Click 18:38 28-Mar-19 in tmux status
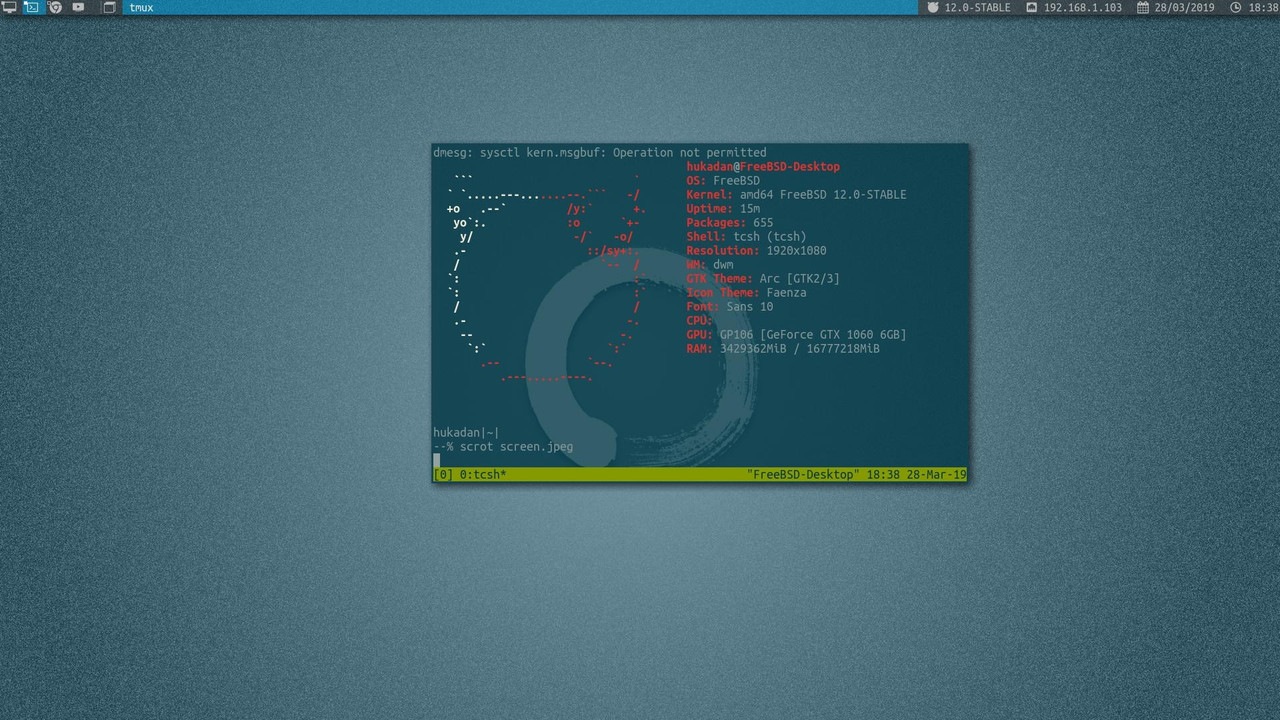The image size is (1280, 720). pyautogui.click(x=916, y=474)
